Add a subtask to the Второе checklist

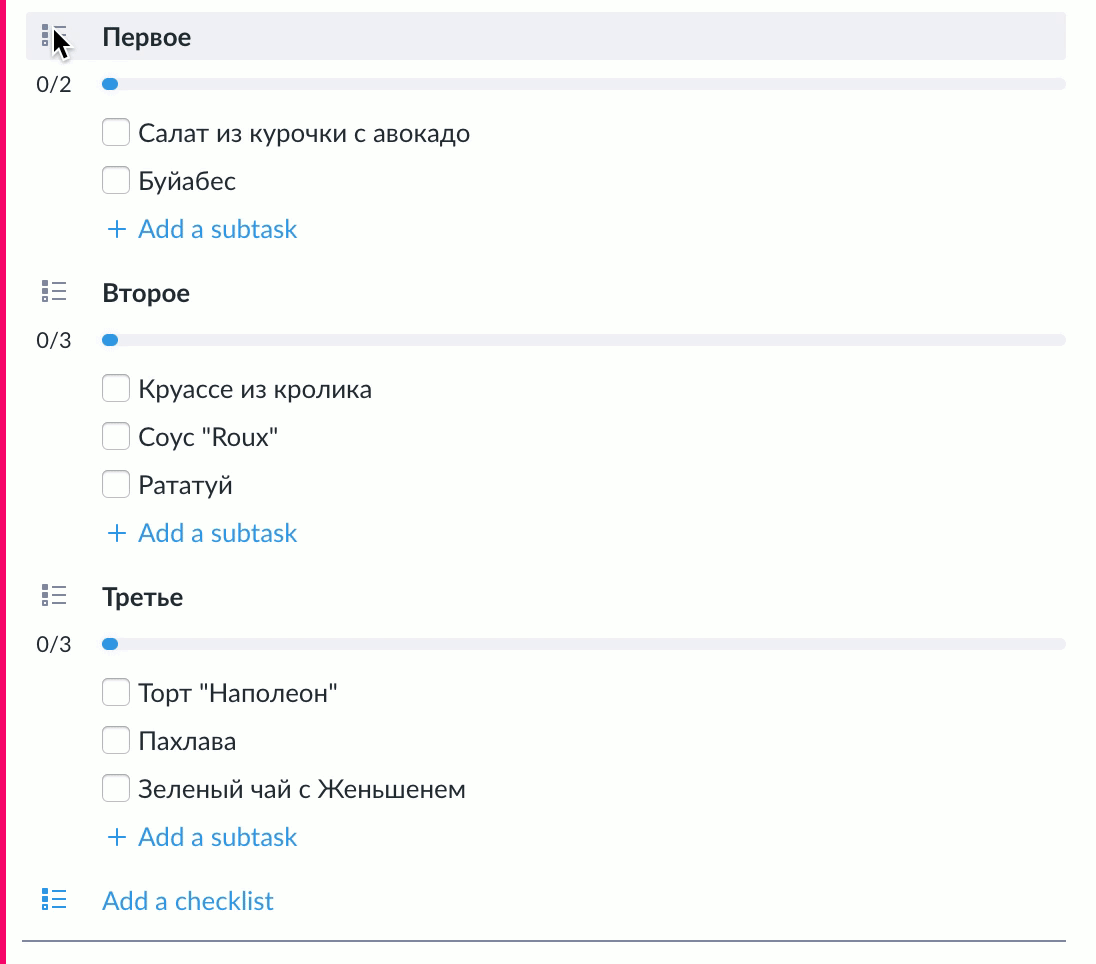click(217, 533)
